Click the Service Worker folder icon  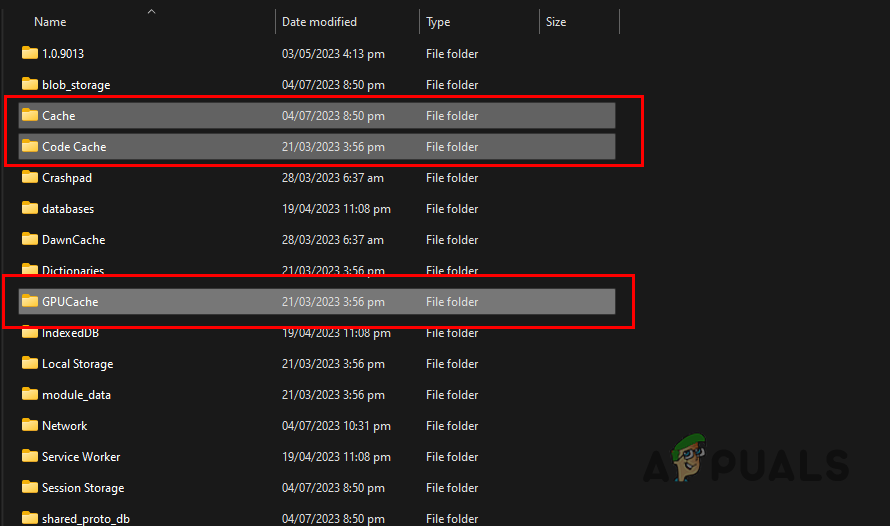pos(30,456)
